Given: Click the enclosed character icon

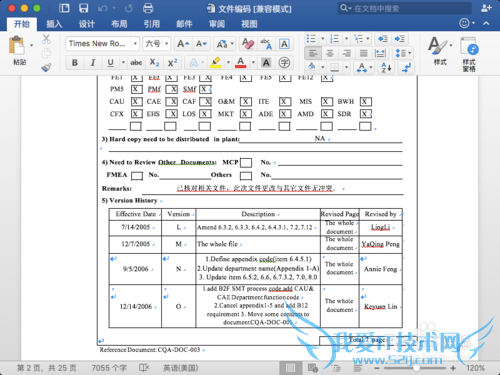Looking at the screenshot, I should coord(284,63).
